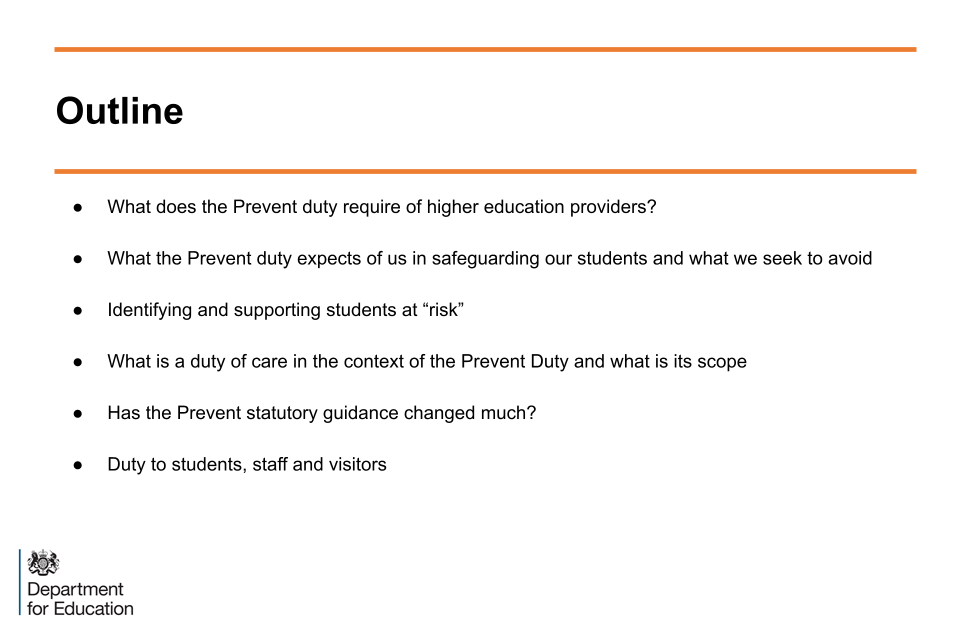The width and height of the screenshot is (960, 640).
Task: Select the Prevent statutory guidance question line
Action: click(321, 413)
